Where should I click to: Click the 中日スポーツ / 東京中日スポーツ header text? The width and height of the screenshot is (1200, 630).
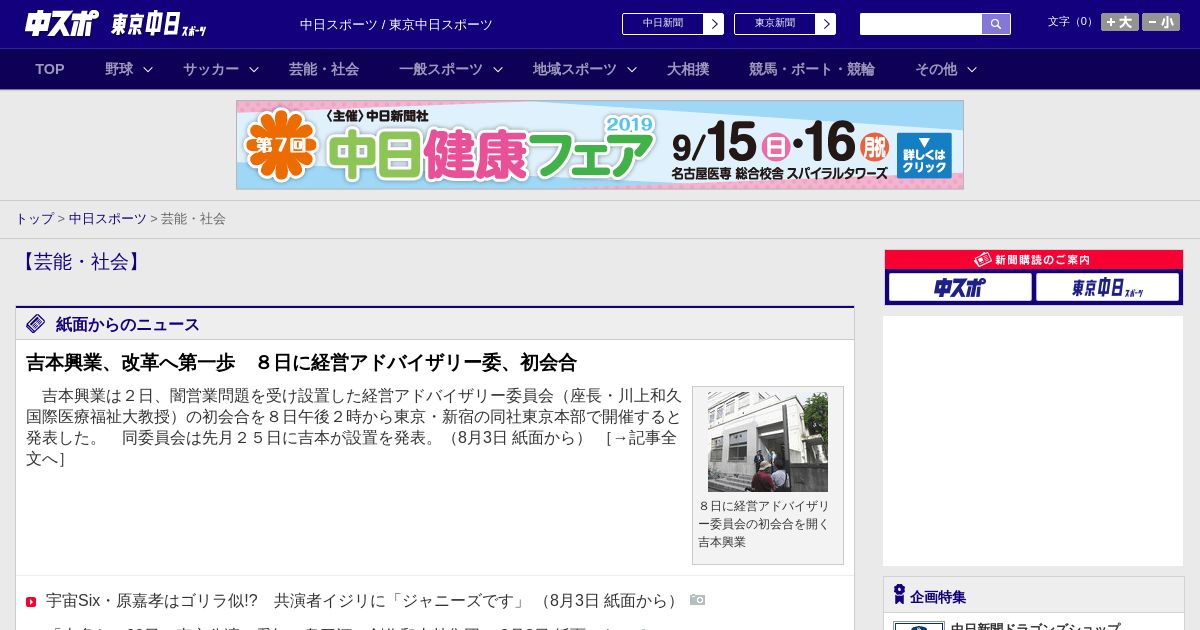(x=396, y=24)
